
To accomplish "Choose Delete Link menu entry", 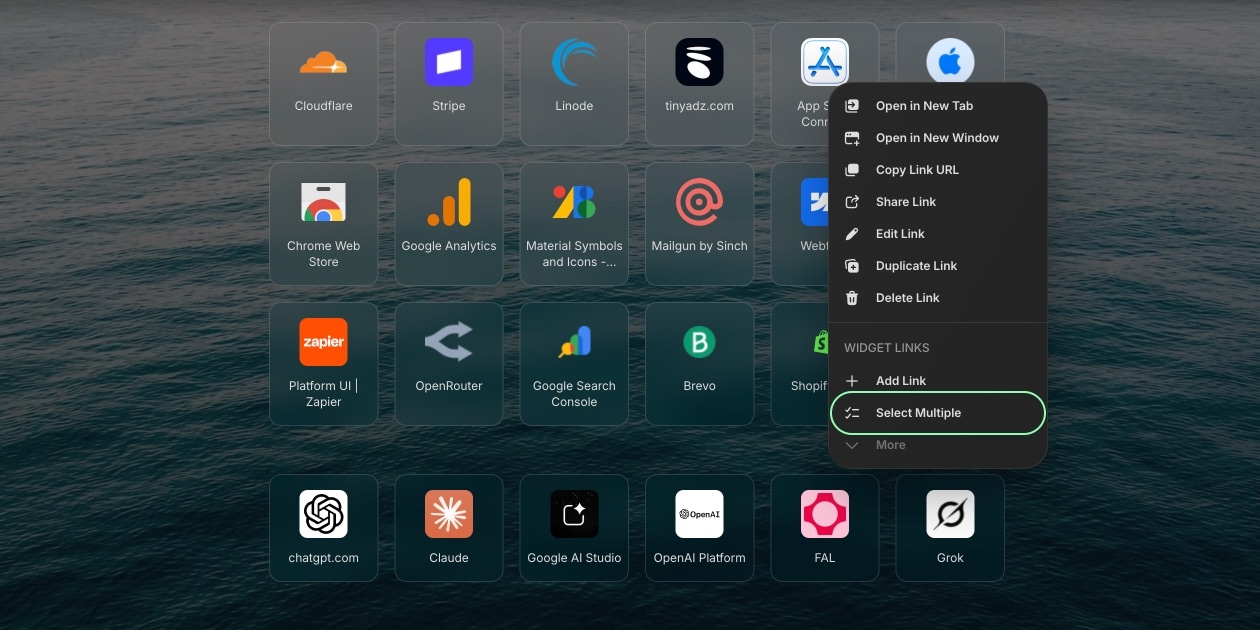I will point(938,298).
